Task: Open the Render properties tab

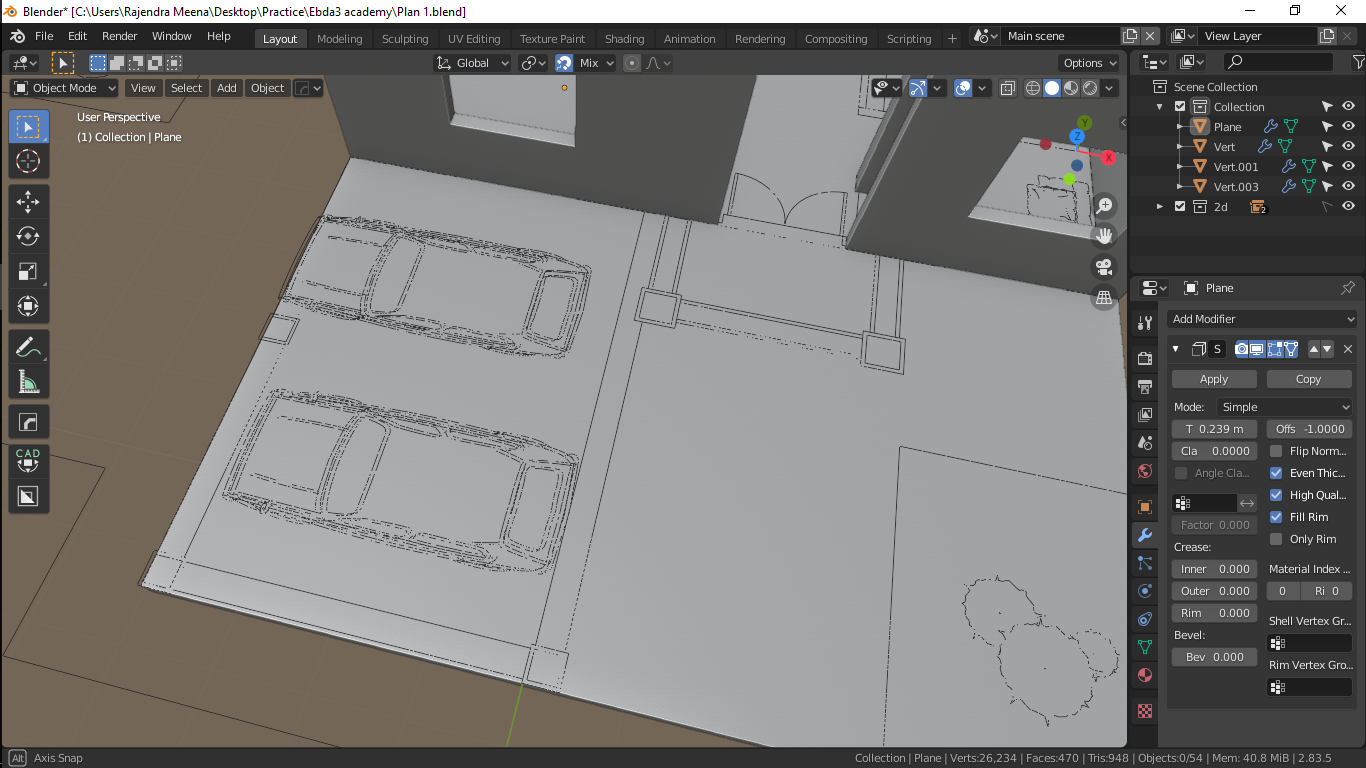Action: coord(1145,358)
